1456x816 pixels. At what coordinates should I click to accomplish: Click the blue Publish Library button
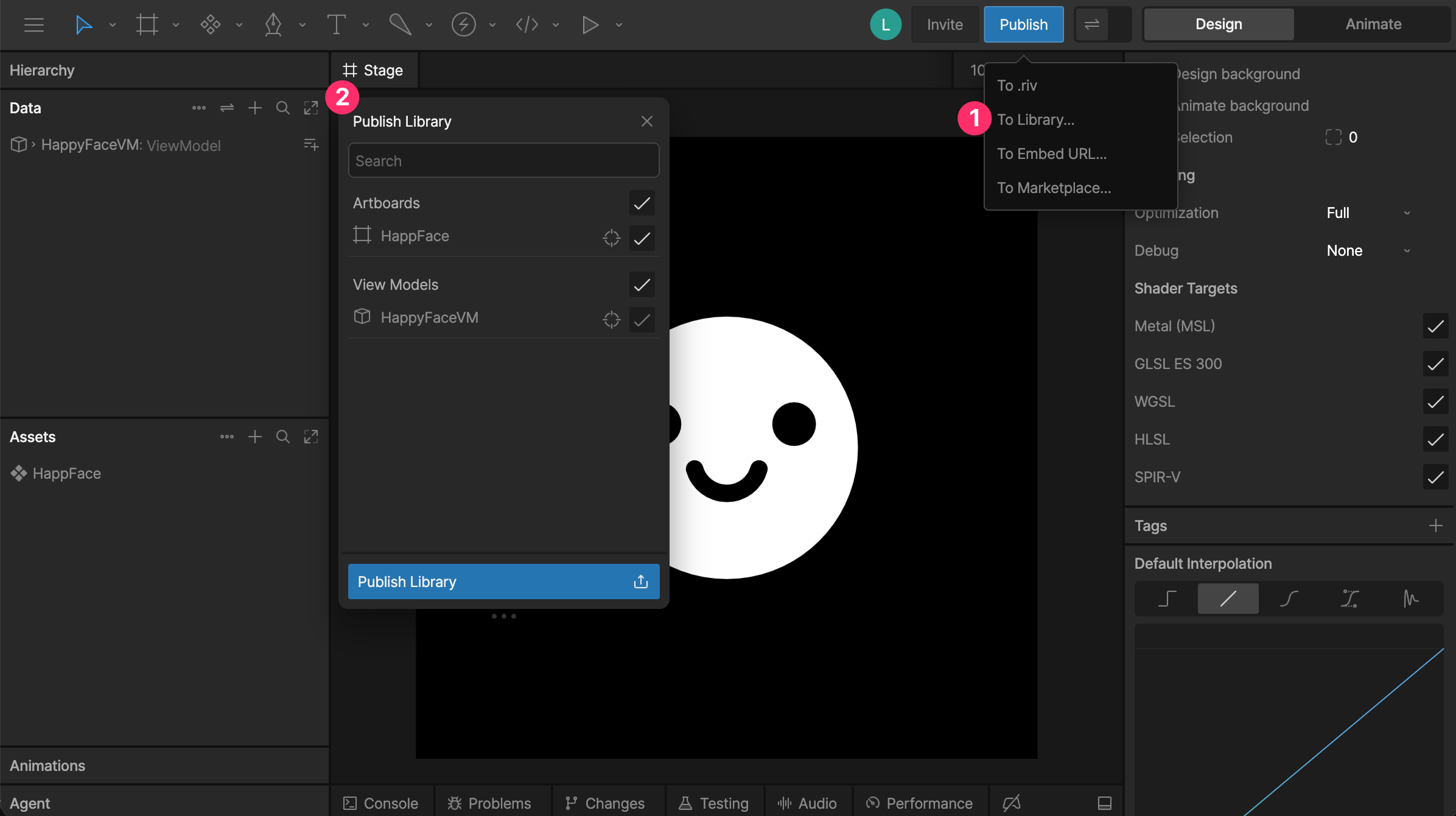[503, 582]
